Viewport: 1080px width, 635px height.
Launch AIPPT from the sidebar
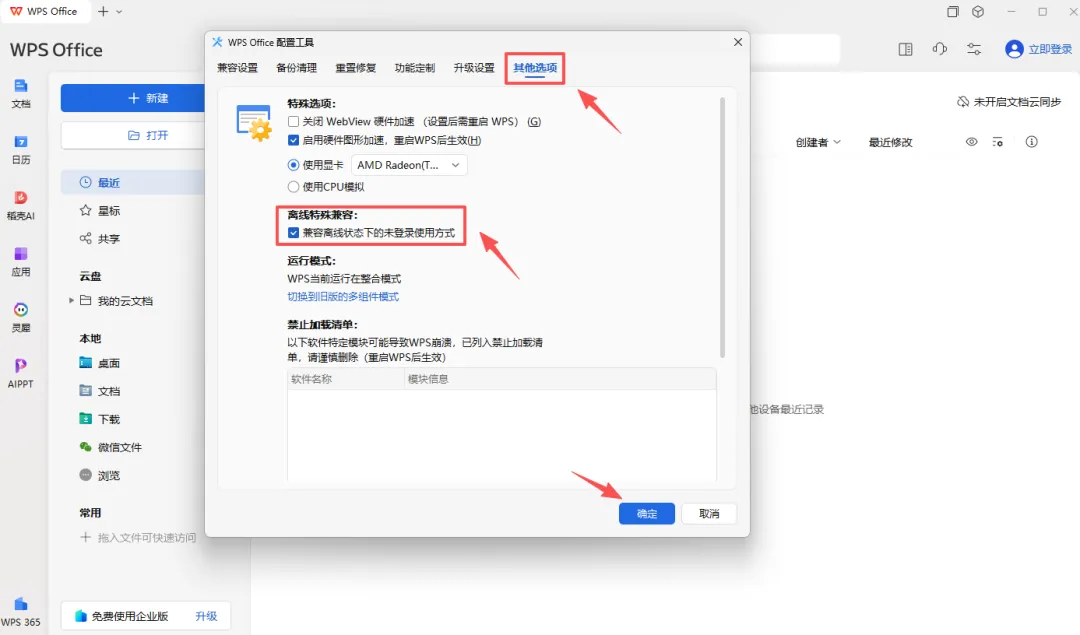click(21, 373)
